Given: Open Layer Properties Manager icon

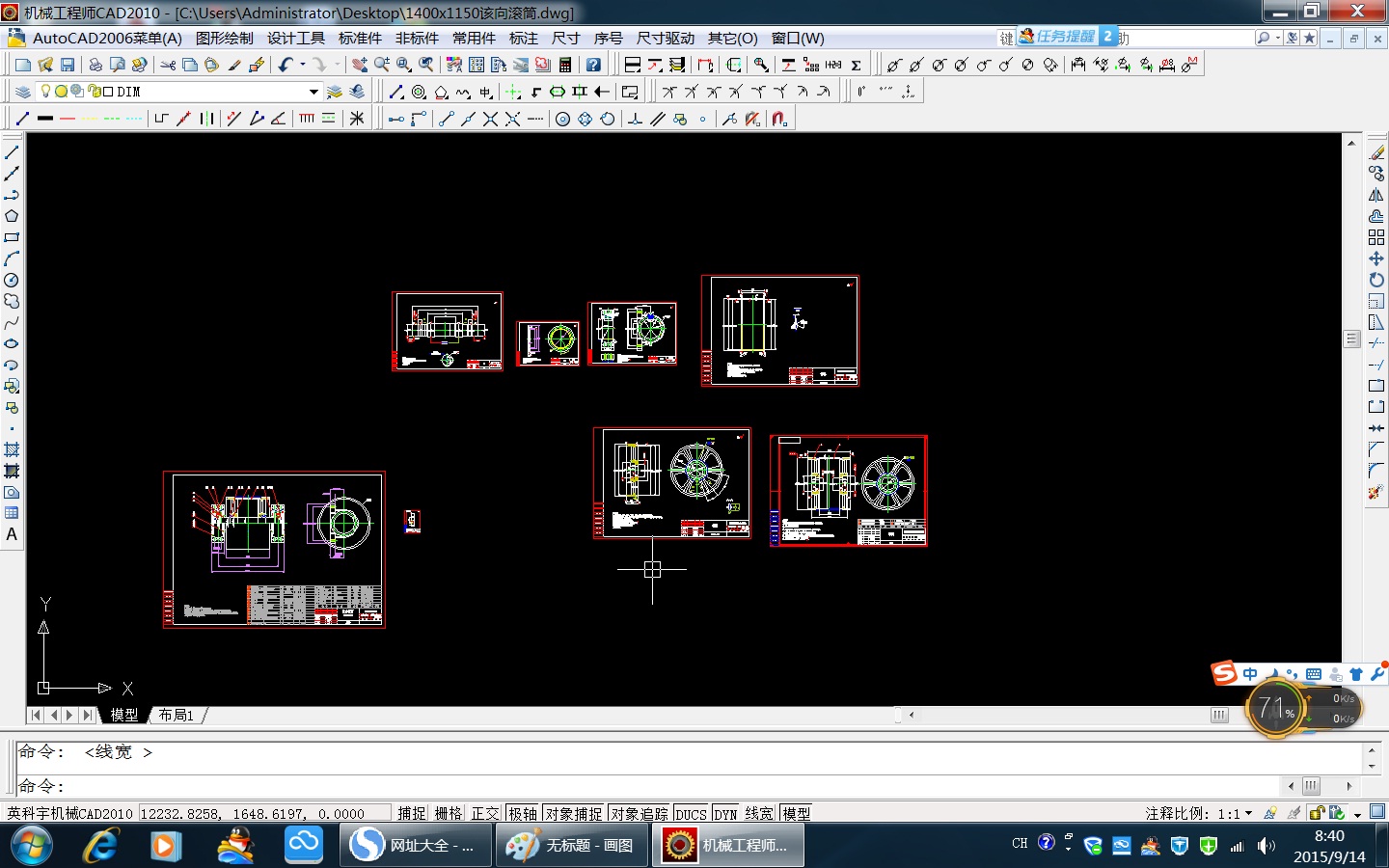Looking at the screenshot, I should point(23,92).
